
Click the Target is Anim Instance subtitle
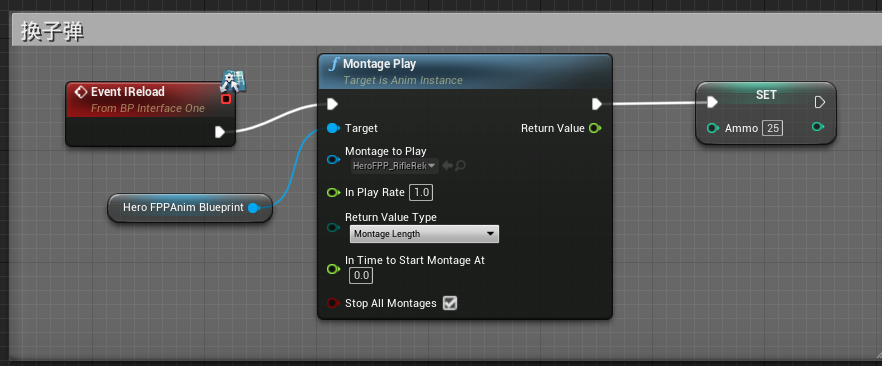(403, 80)
